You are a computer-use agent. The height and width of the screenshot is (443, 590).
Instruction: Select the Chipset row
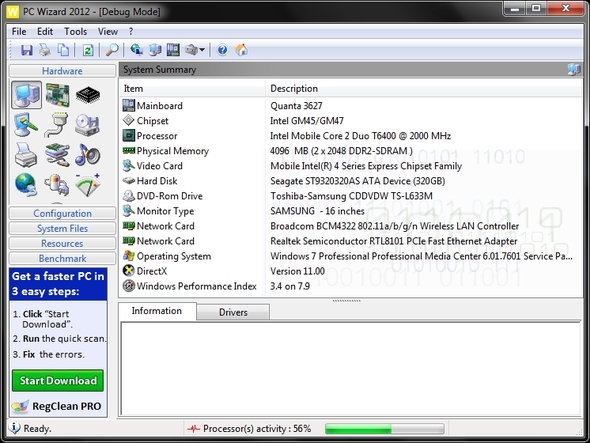pyautogui.click(x=351, y=121)
